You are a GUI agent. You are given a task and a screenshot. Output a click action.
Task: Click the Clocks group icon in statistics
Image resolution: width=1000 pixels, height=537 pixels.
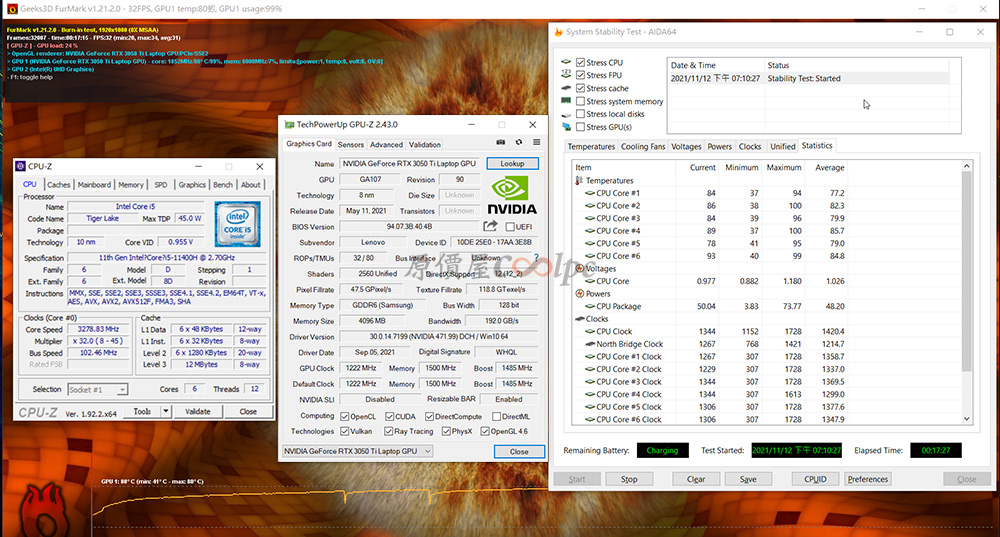click(579, 319)
